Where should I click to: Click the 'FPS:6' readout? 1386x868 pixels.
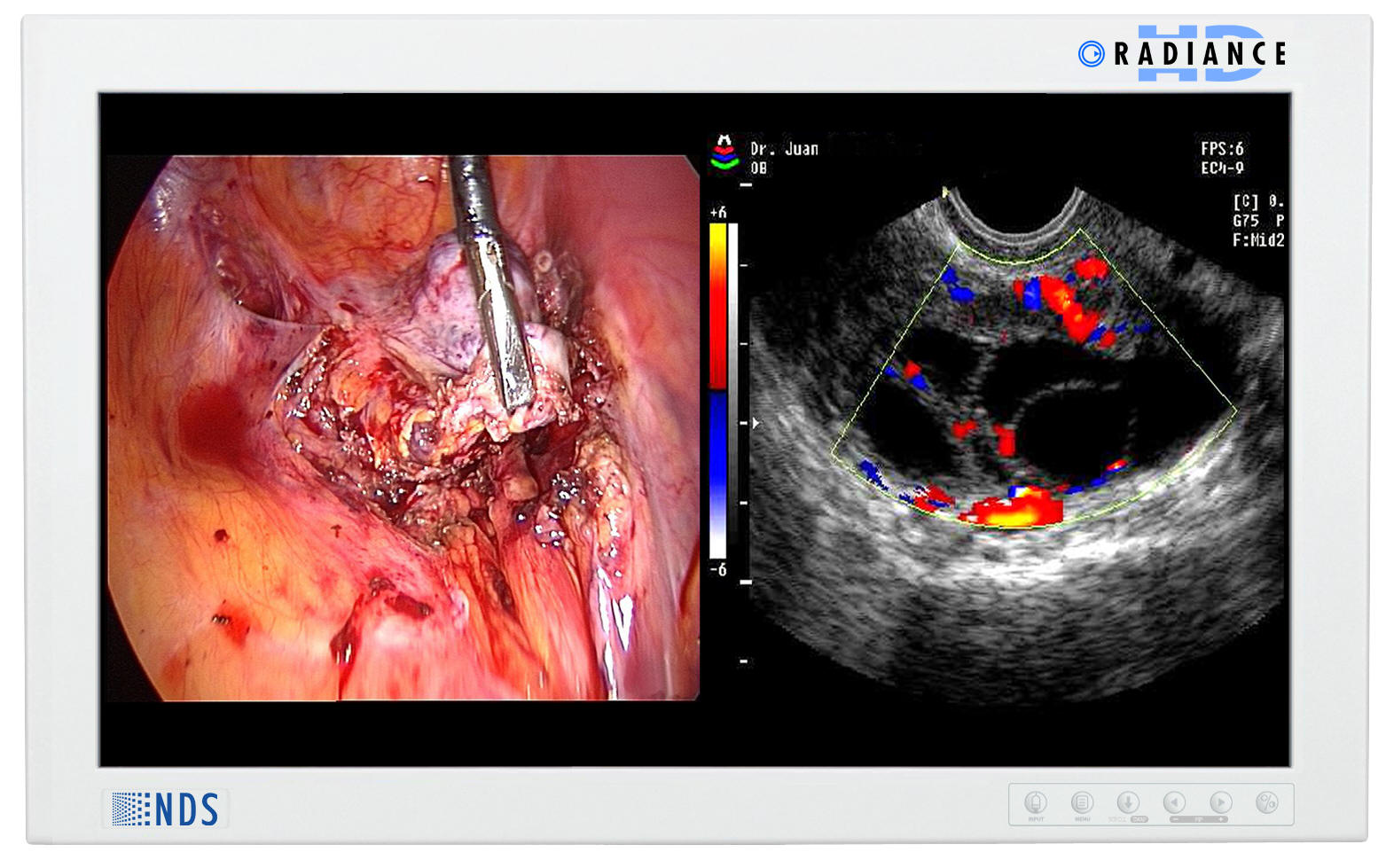[x=1222, y=149]
